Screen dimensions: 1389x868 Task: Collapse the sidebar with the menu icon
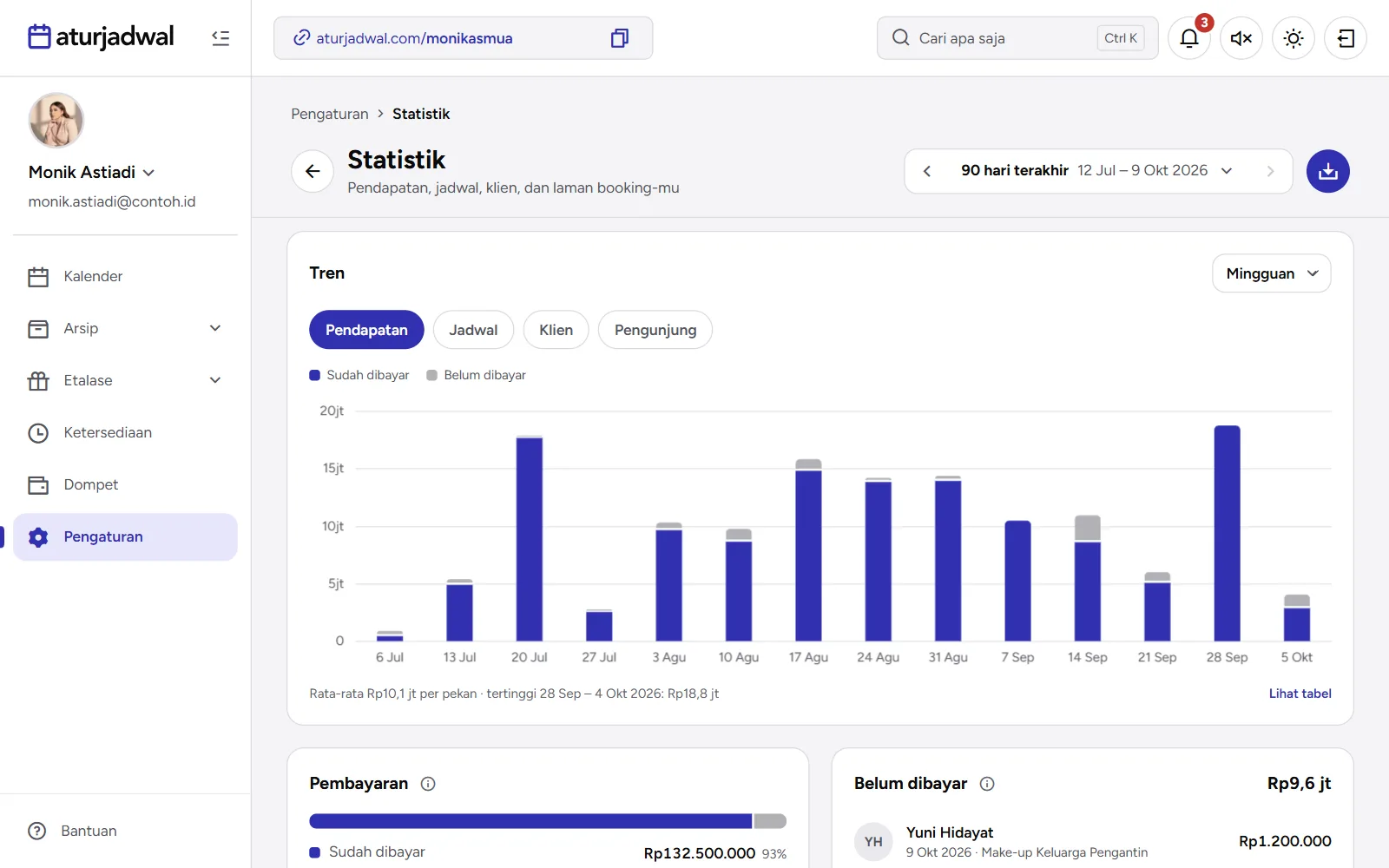(221, 38)
